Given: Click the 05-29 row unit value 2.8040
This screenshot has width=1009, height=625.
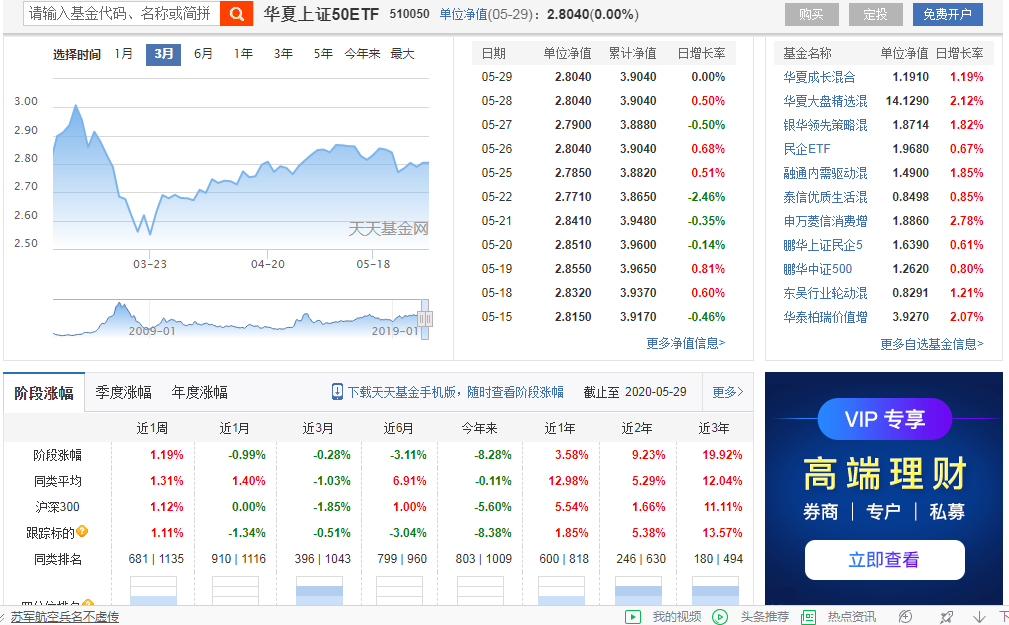Looking at the screenshot, I should 573,77.
